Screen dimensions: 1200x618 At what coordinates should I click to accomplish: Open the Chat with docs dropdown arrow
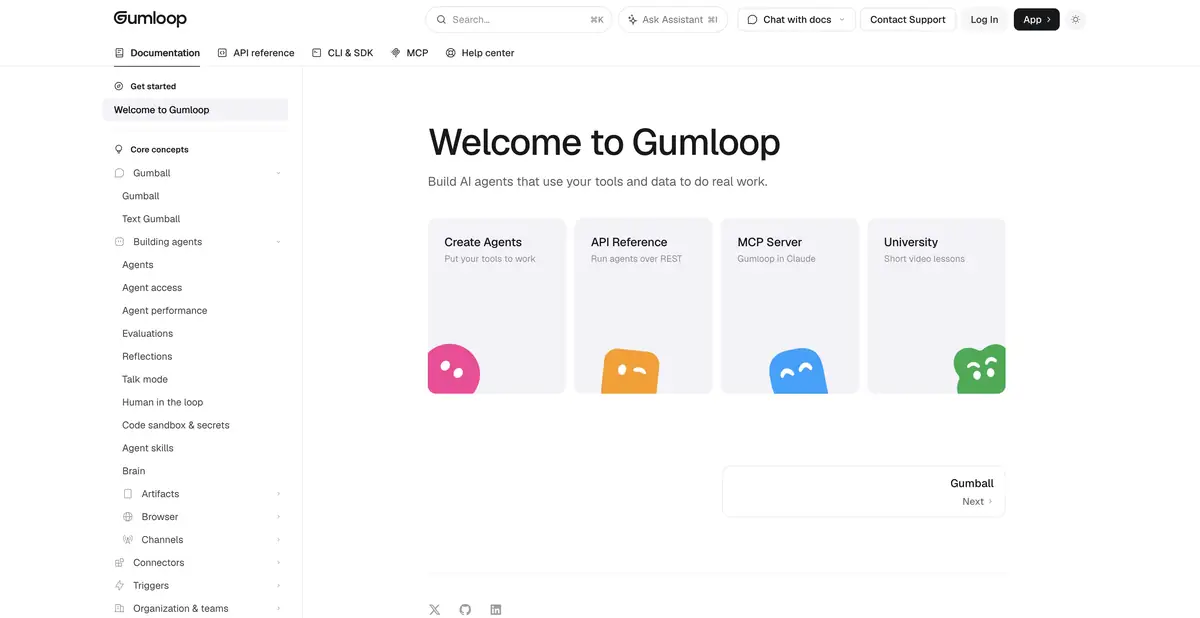pos(842,19)
